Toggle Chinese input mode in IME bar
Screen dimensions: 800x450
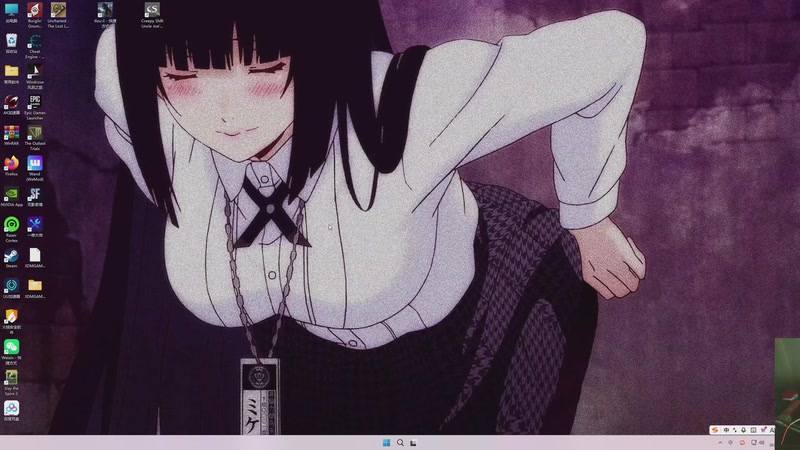tap(726, 430)
